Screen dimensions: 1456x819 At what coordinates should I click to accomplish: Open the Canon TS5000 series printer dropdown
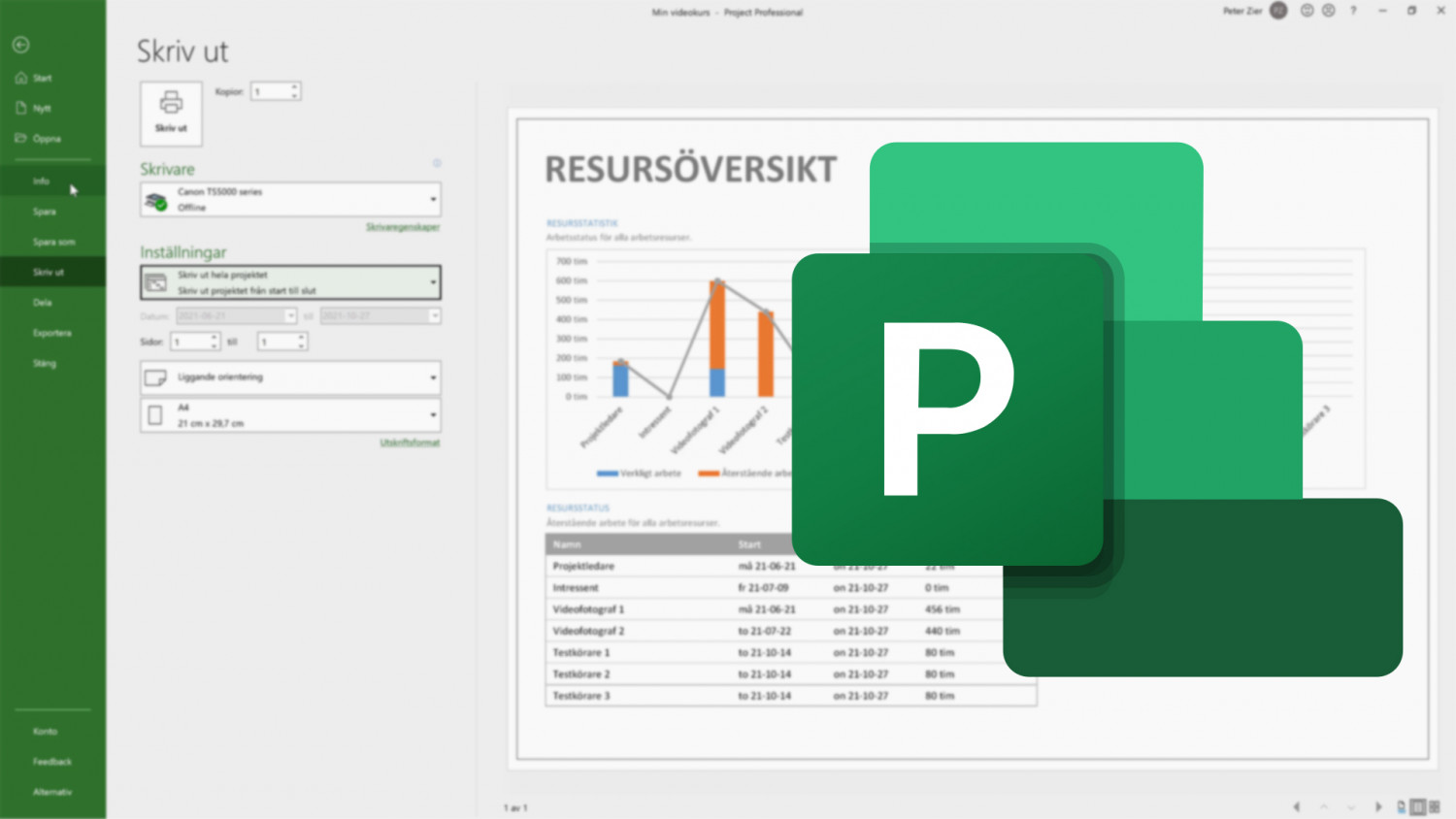[x=434, y=199]
